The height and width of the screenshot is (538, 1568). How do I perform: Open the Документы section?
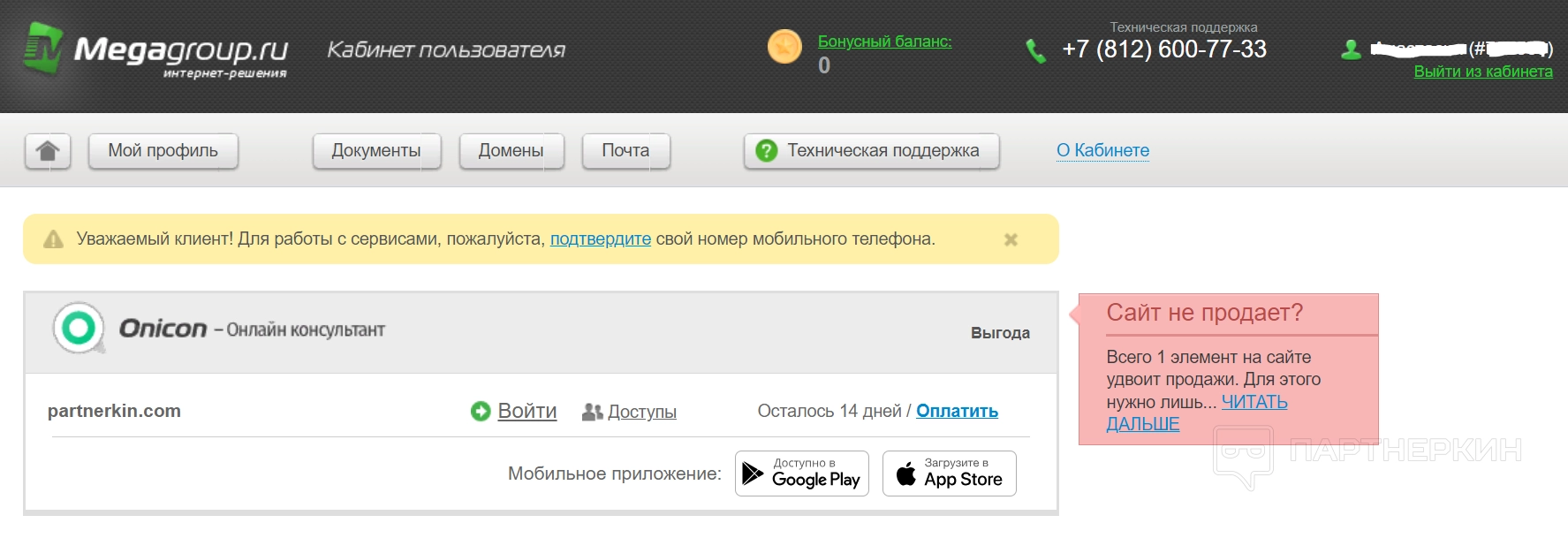[x=376, y=151]
